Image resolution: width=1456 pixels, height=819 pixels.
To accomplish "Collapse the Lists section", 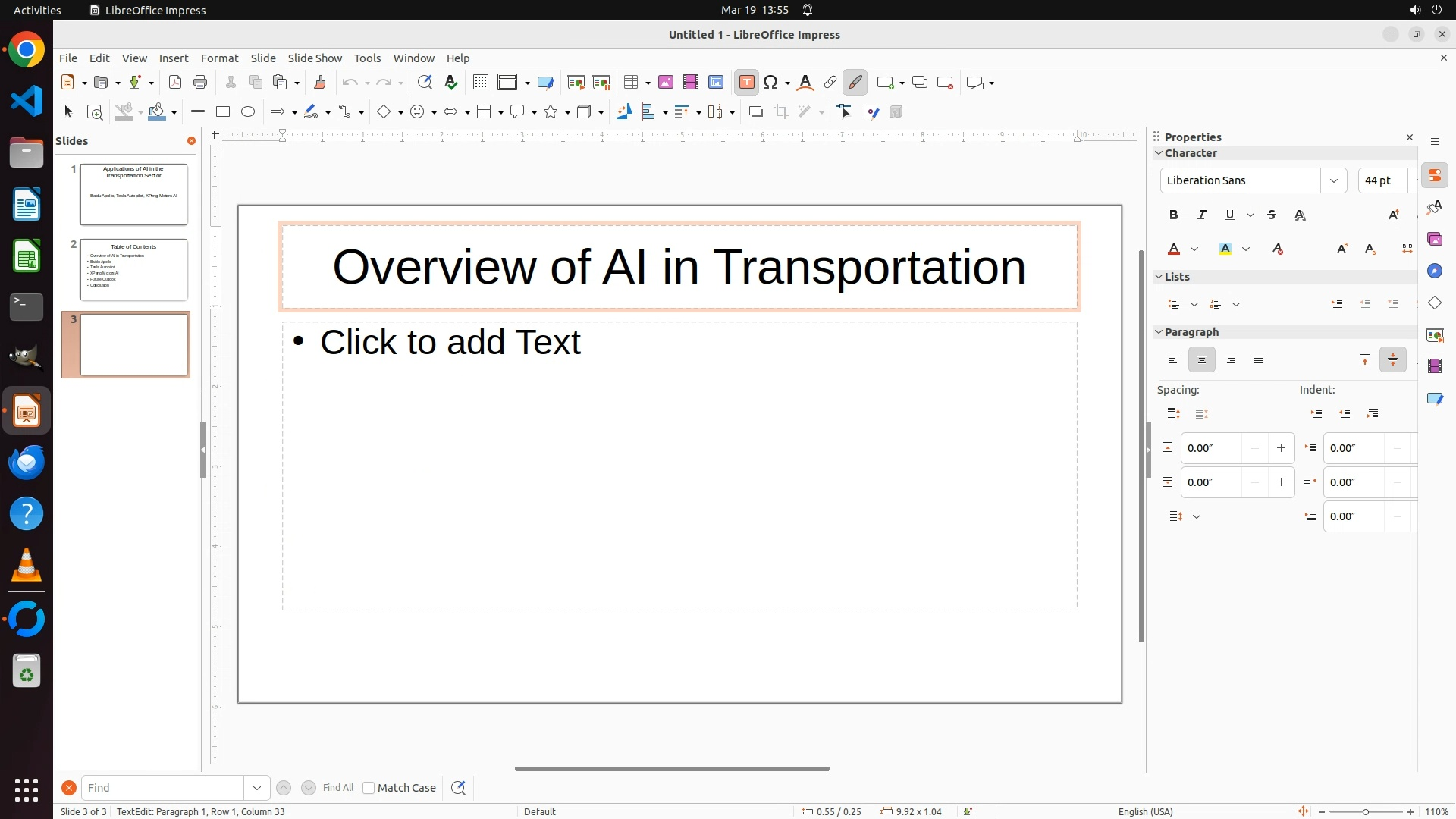I will 1159,277.
